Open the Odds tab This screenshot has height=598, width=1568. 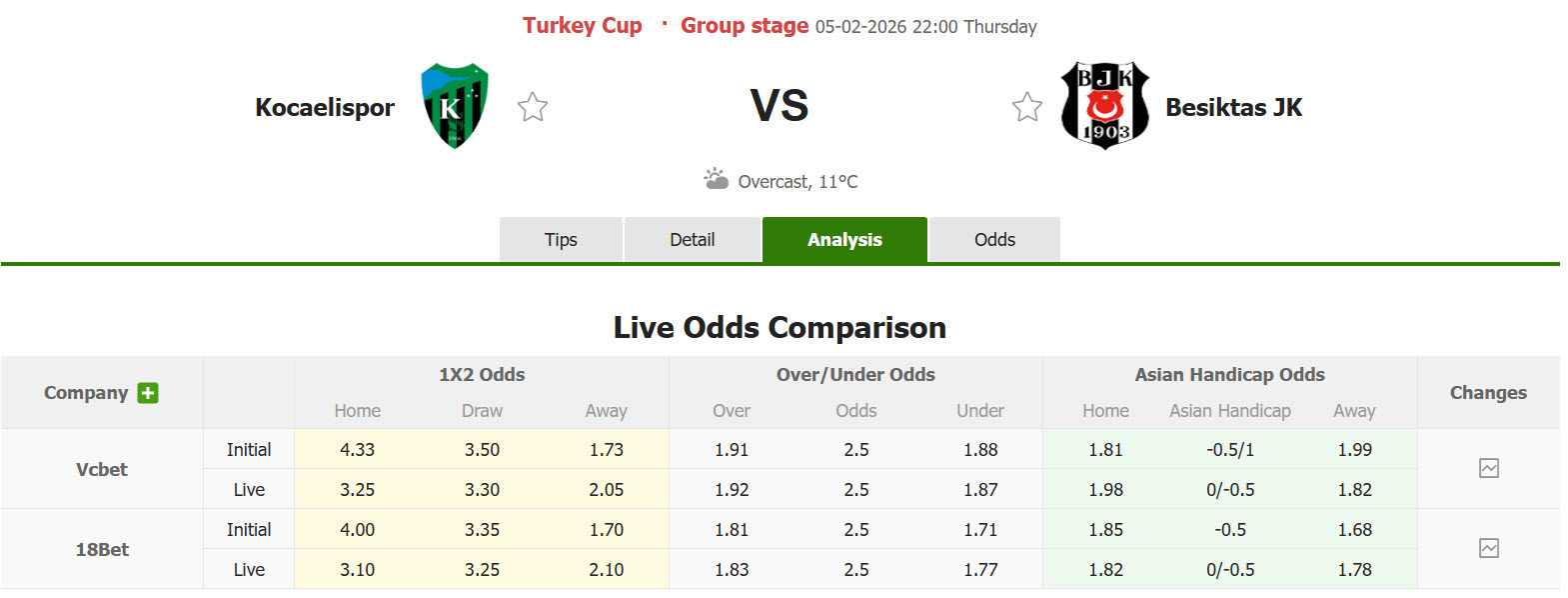point(993,239)
